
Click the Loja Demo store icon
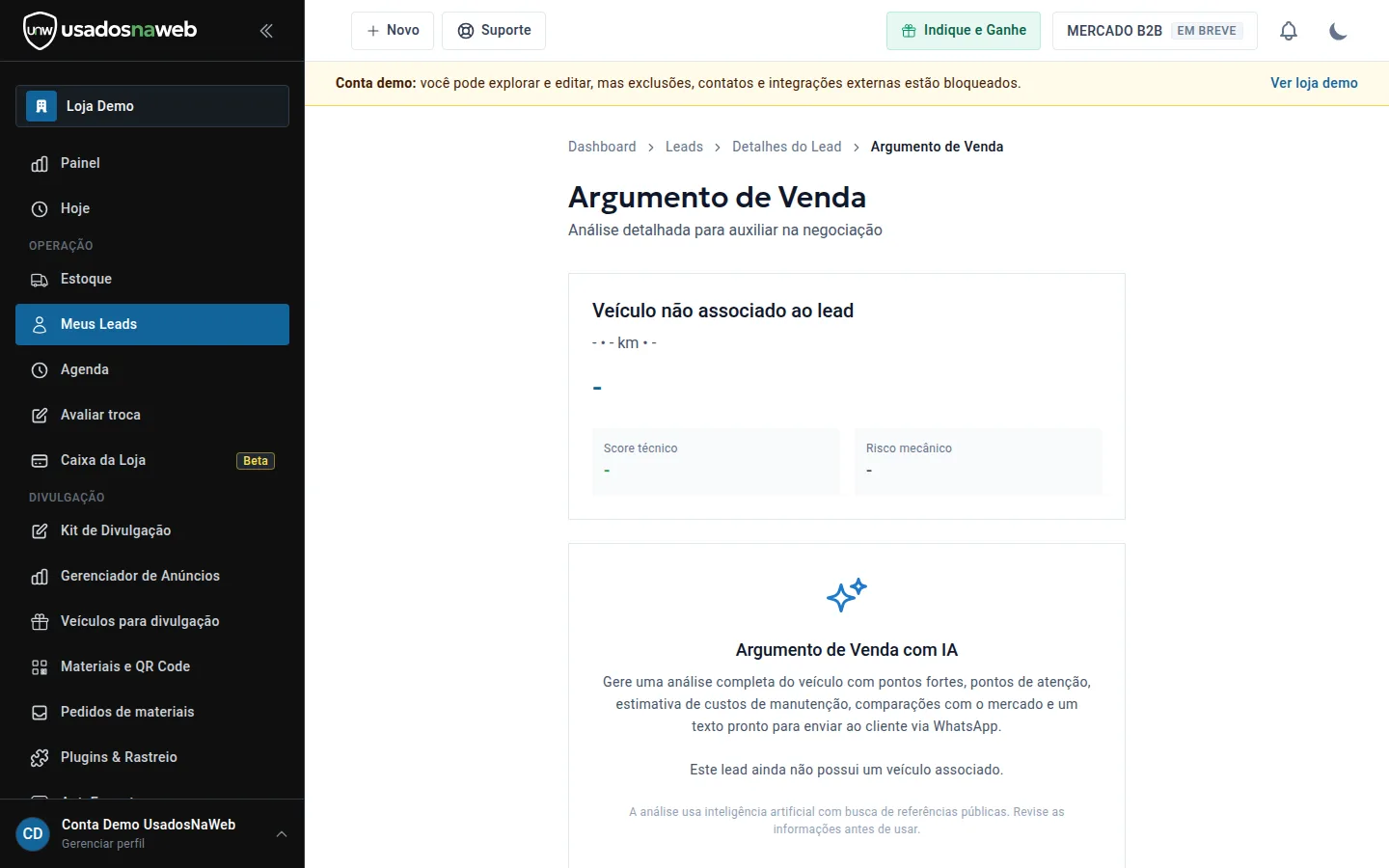pyautogui.click(x=41, y=106)
